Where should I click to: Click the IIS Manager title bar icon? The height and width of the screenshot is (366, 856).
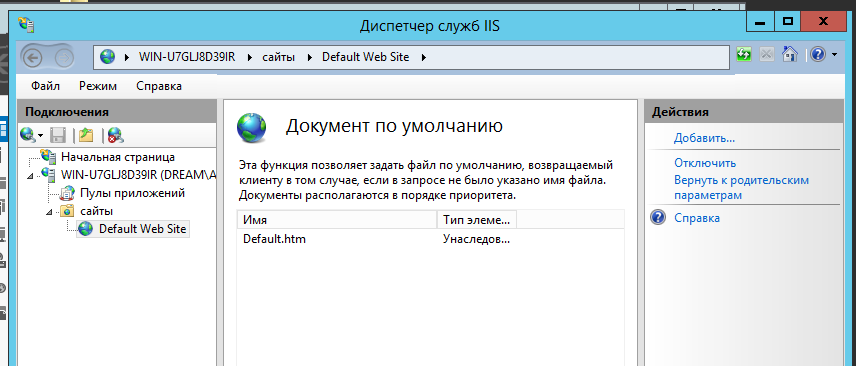coord(26,25)
